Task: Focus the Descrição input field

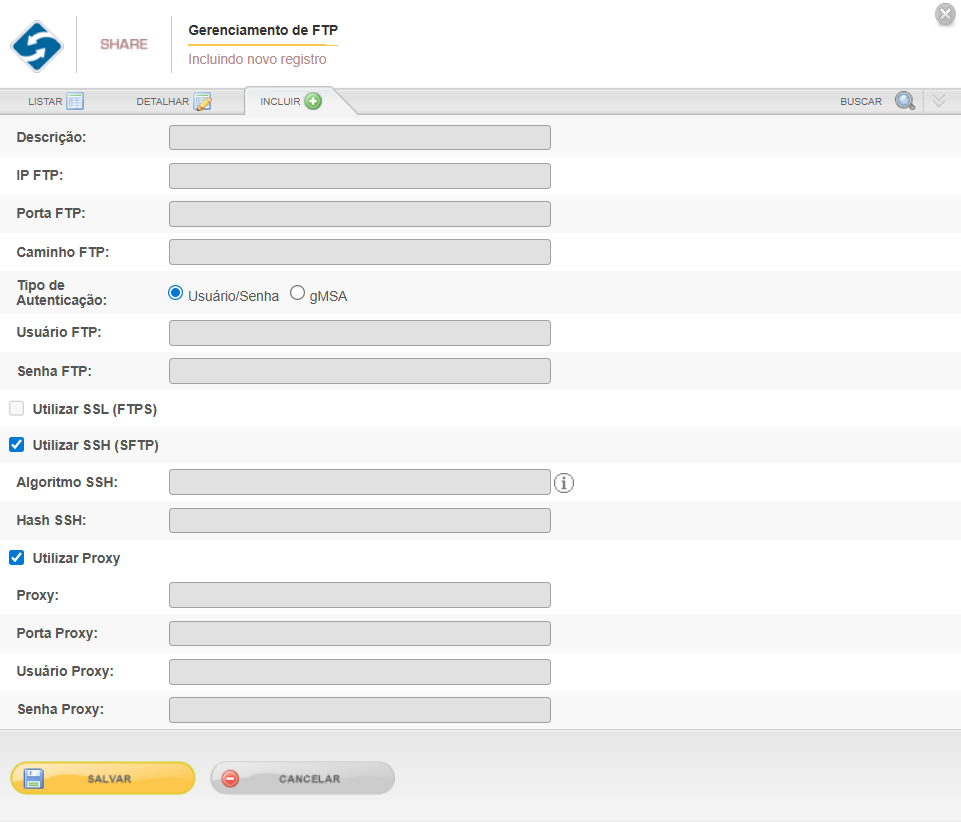Action: point(359,138)
